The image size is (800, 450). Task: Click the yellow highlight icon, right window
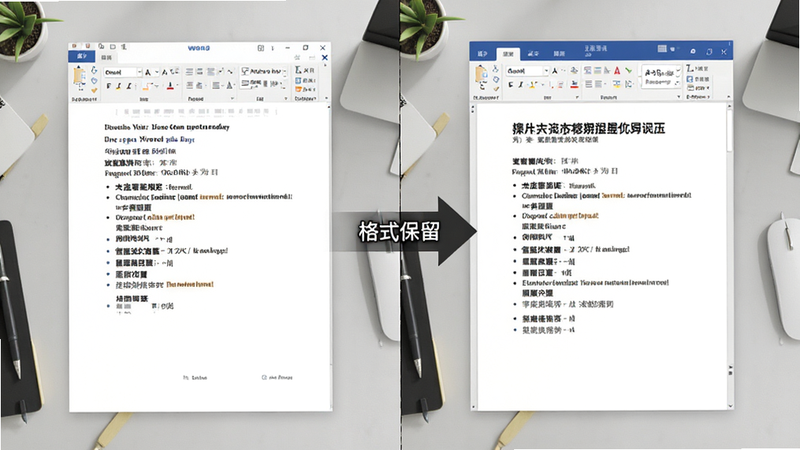click(532, 85)
